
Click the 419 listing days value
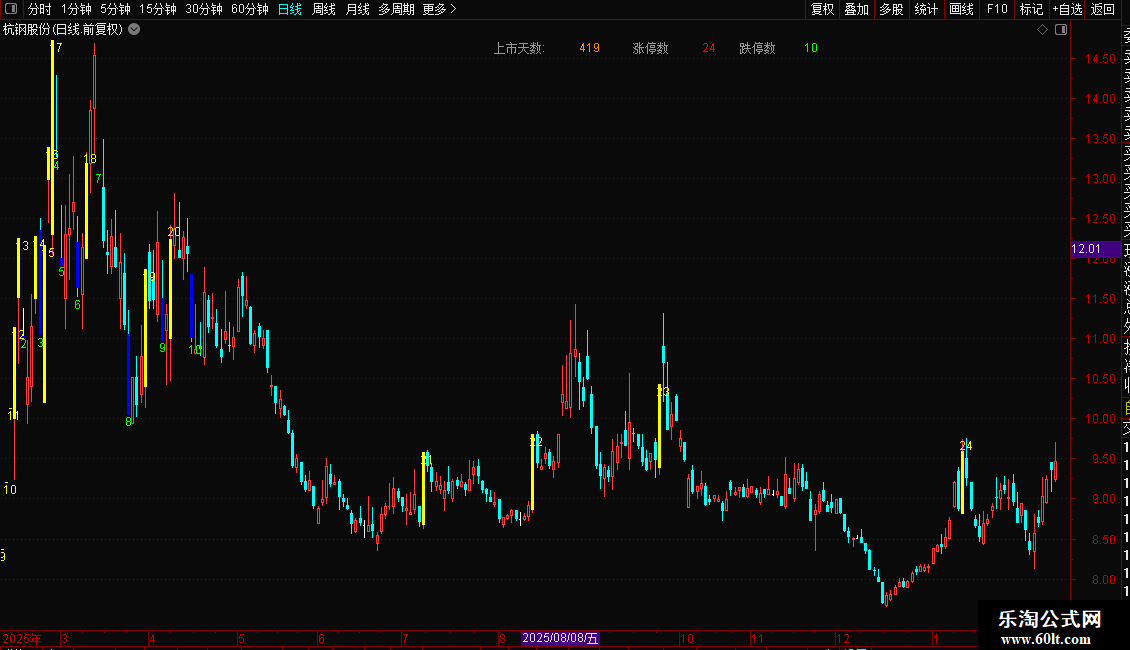590,48
